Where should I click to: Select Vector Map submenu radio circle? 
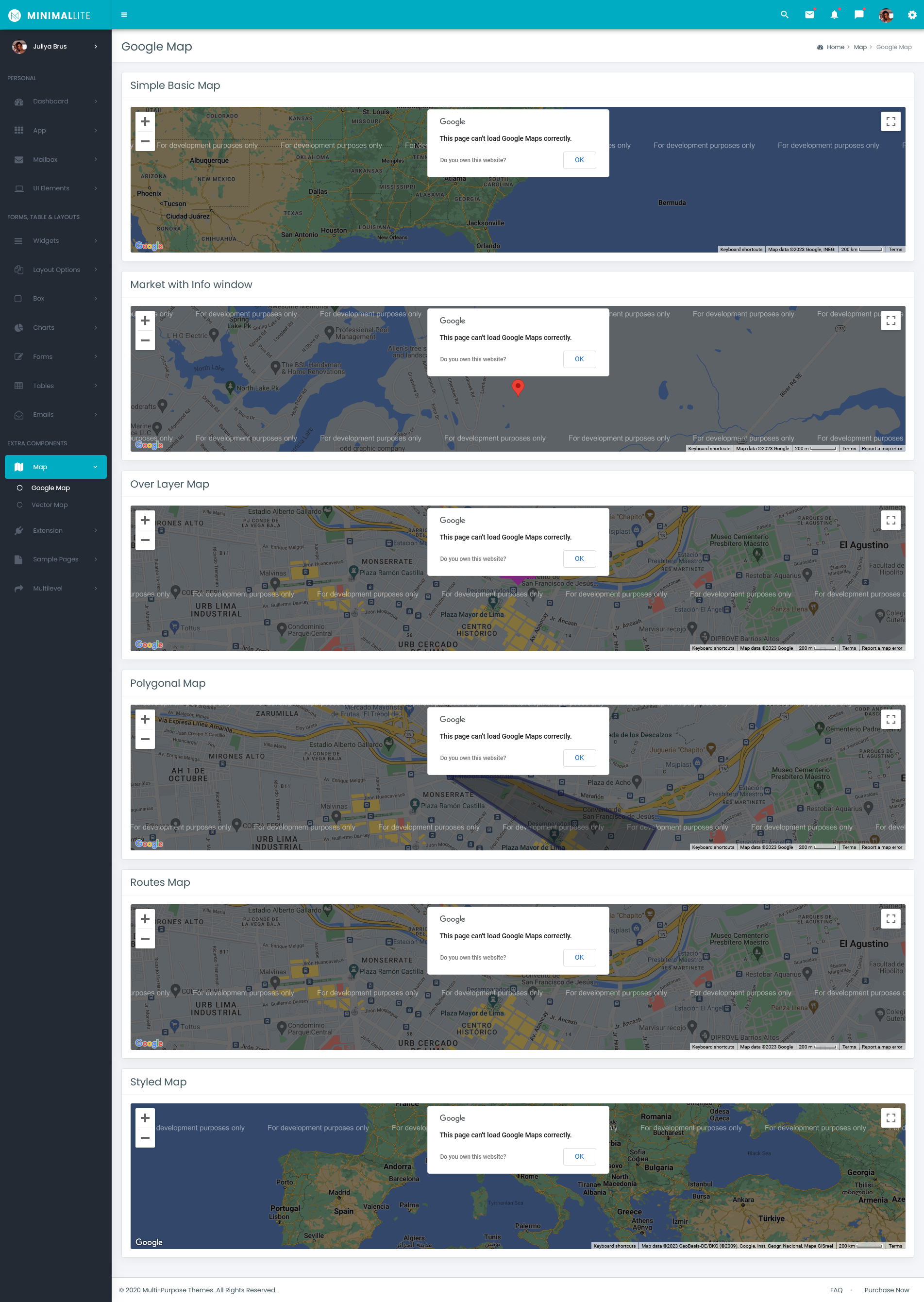(20, 505)
